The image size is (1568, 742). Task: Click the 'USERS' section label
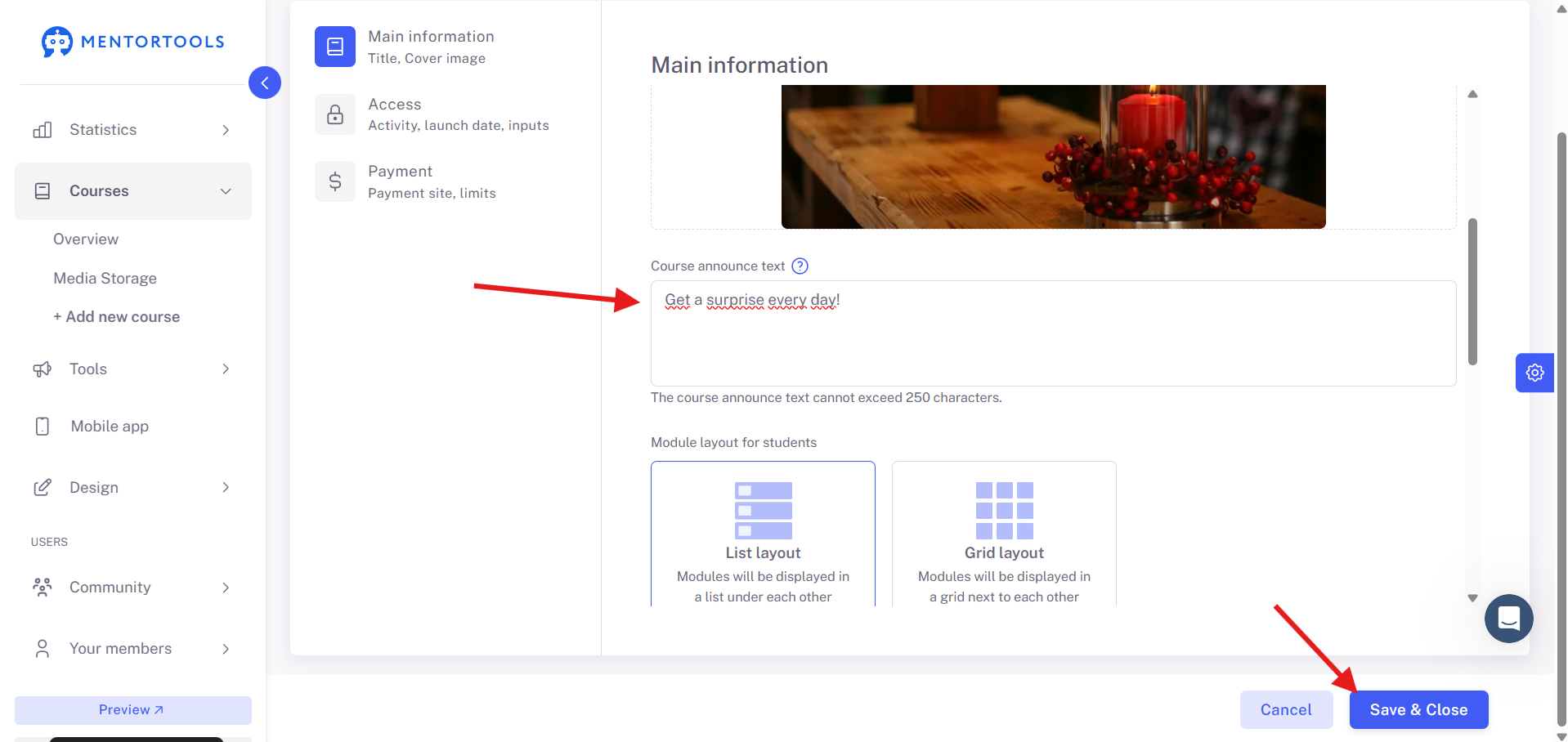coord(49,543)
